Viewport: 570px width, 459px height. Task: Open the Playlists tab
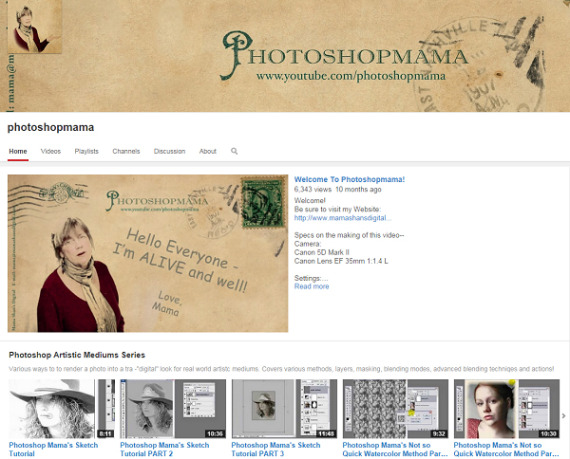87,151
